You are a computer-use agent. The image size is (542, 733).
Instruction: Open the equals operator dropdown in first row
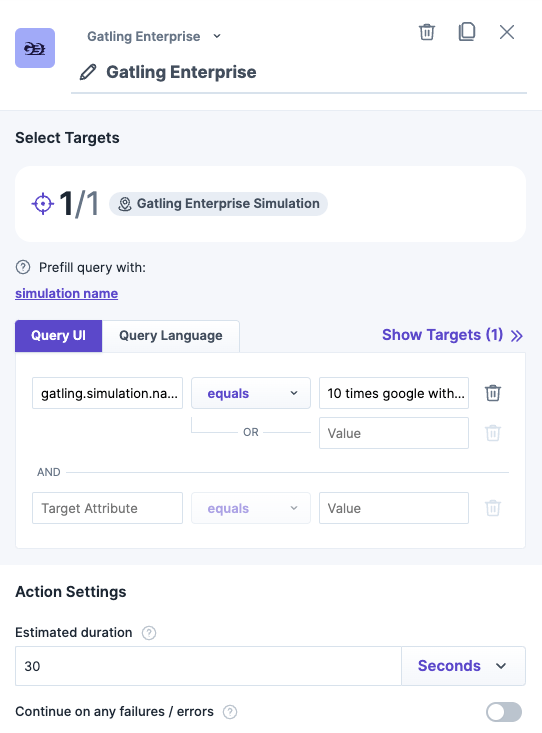[x=251, y=393]
